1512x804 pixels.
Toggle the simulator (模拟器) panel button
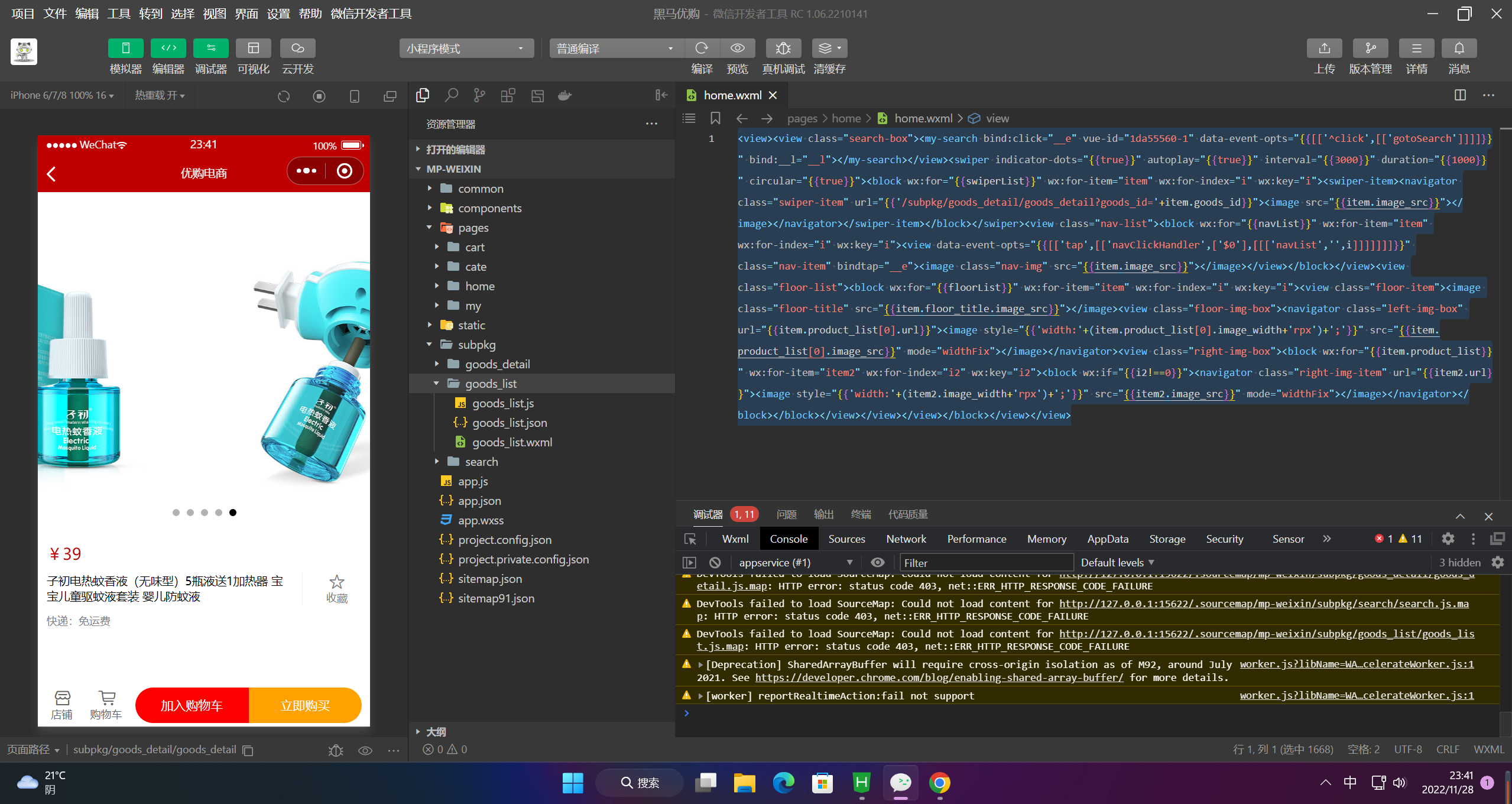tap(125, 48)
